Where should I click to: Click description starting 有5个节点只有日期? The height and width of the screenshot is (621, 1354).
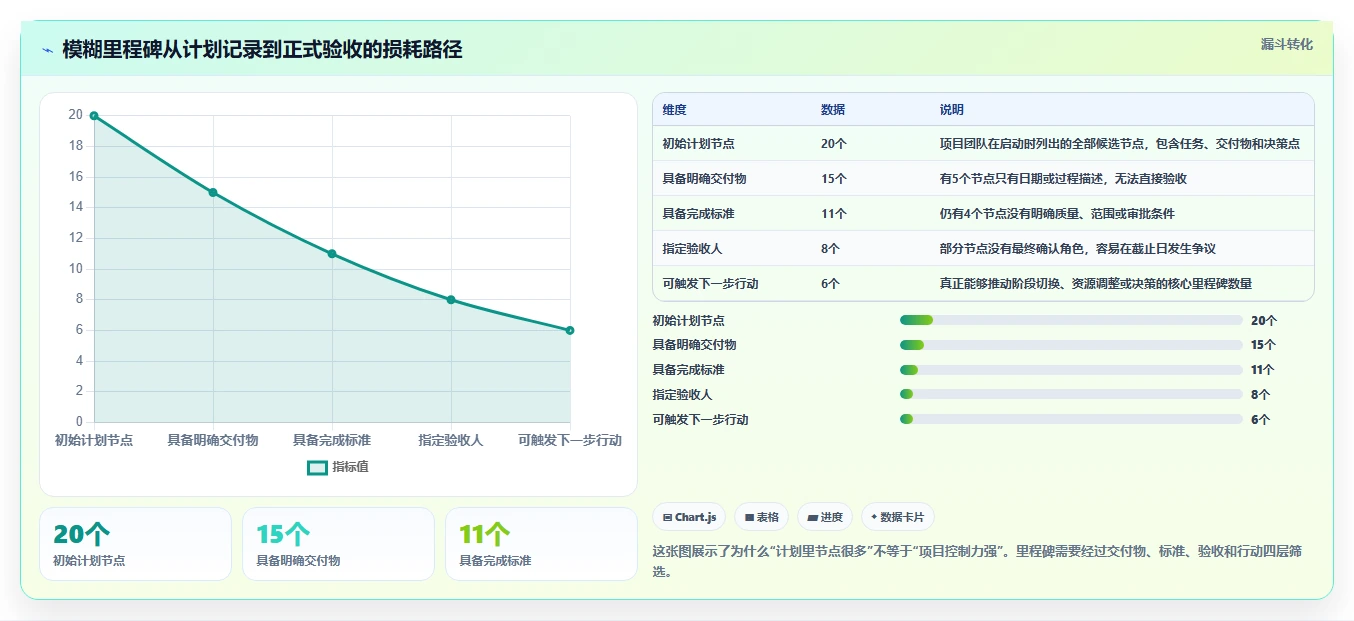click(x=1063, y=179)
